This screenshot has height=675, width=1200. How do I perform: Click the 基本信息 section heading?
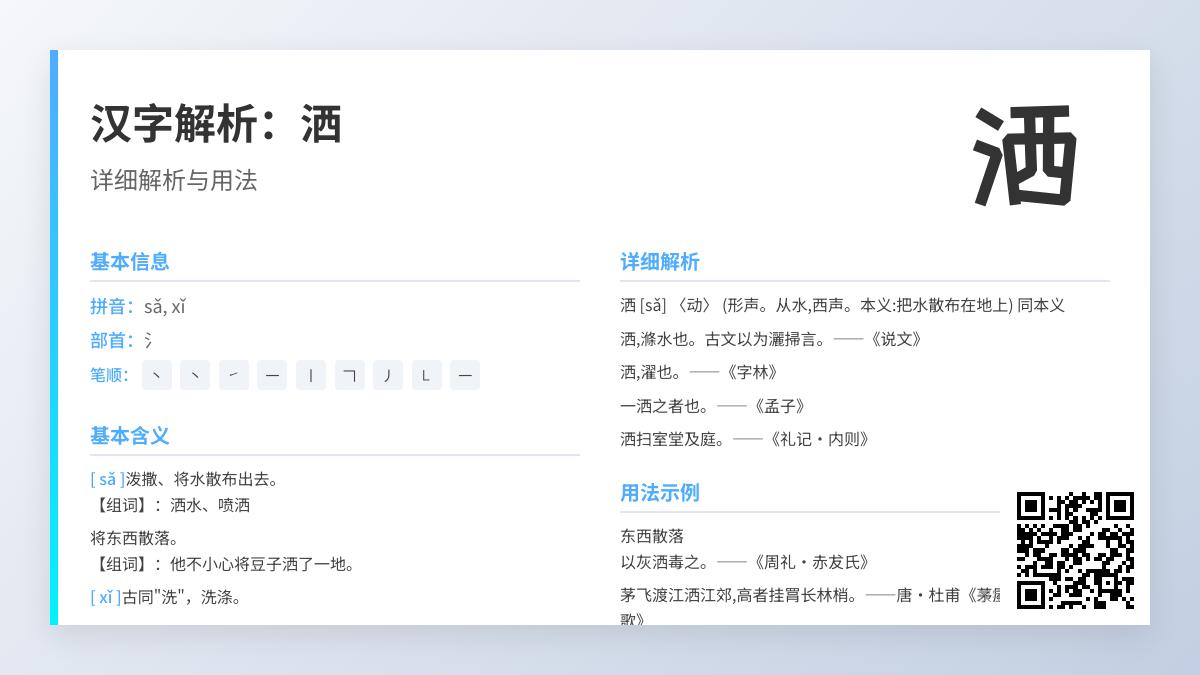(130, 262)
